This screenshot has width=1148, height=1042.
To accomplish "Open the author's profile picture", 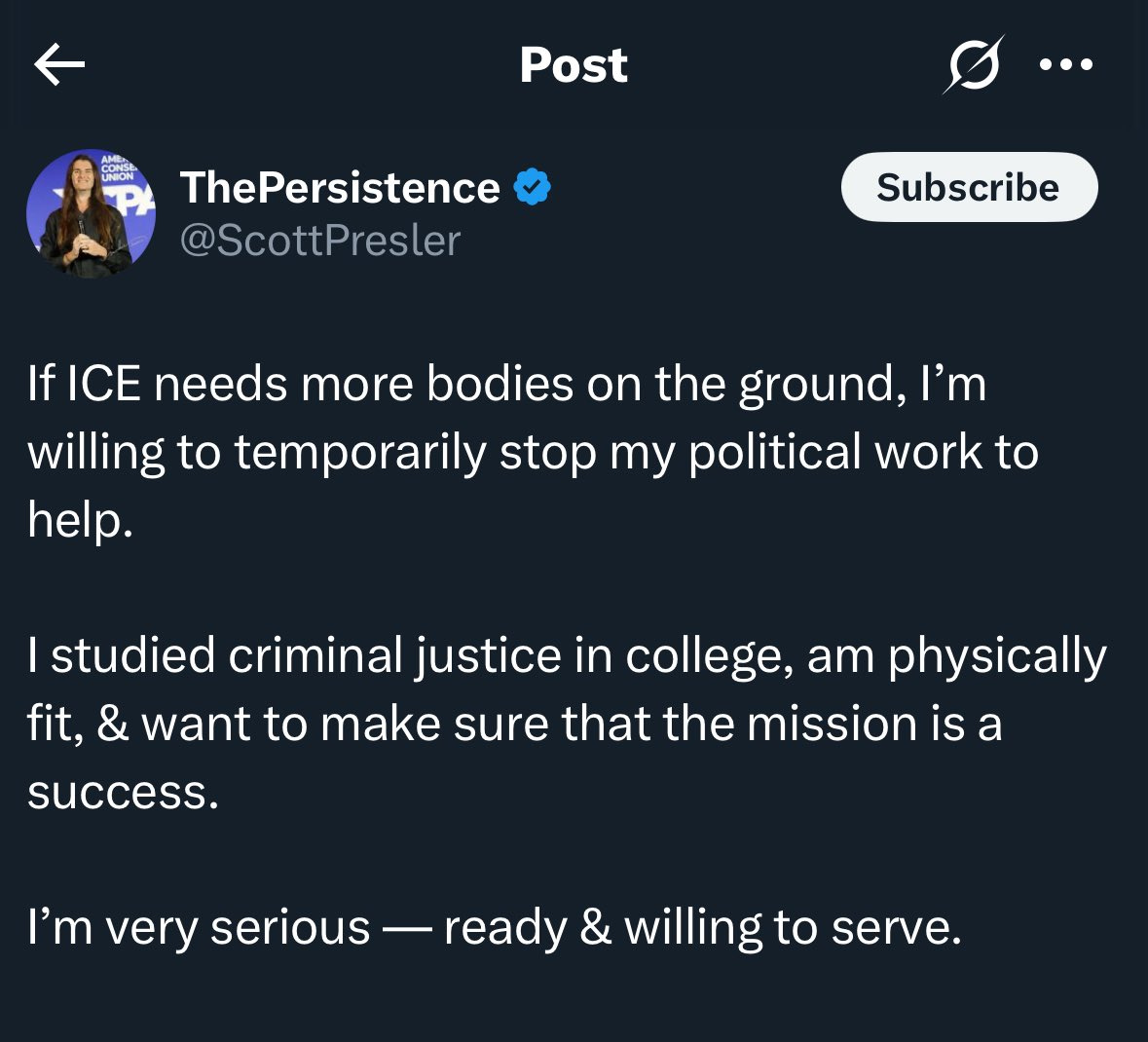I will pos(91,214).
